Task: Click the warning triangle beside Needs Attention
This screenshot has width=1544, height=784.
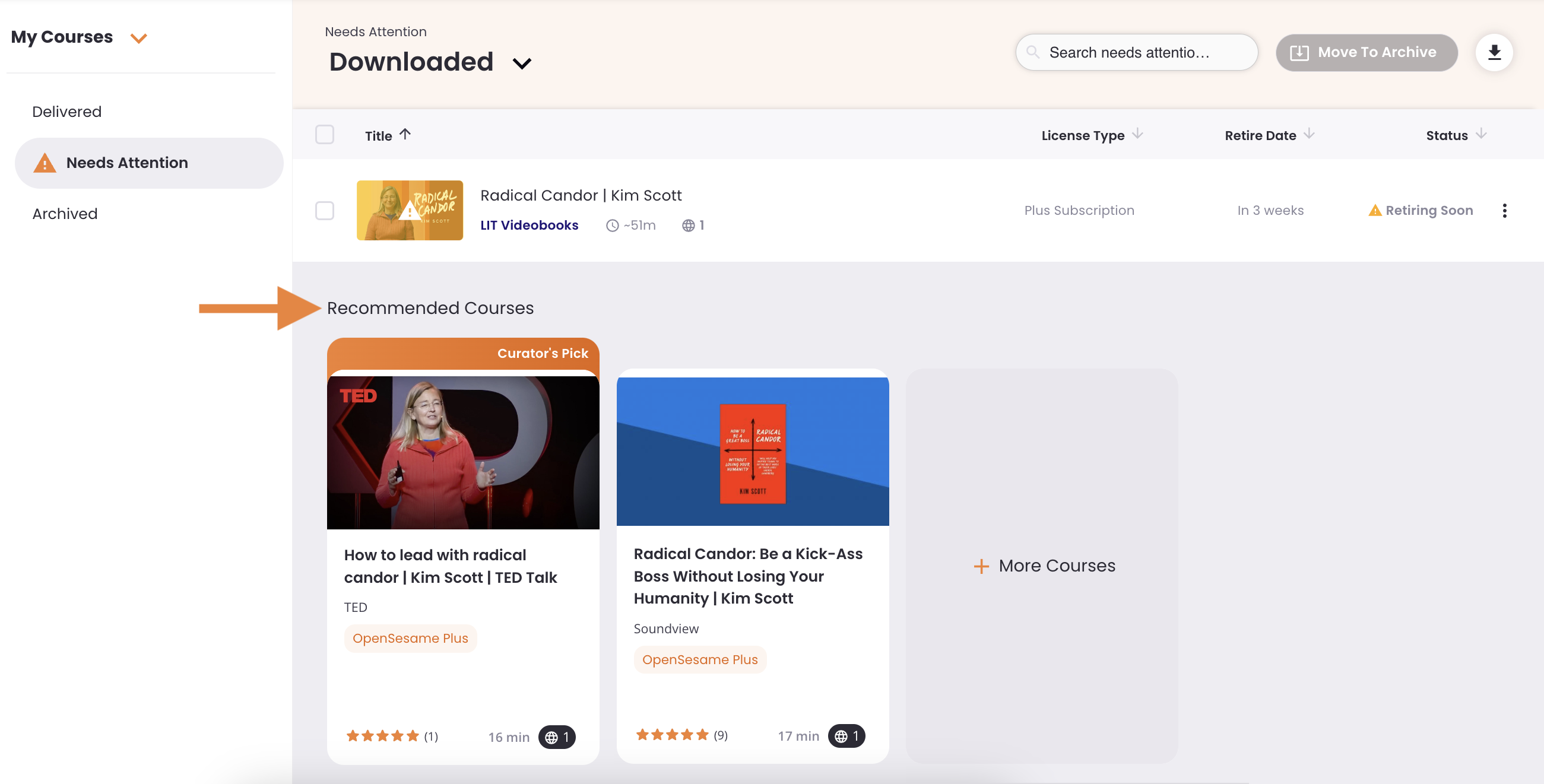Action: click(x=45, y=163)
